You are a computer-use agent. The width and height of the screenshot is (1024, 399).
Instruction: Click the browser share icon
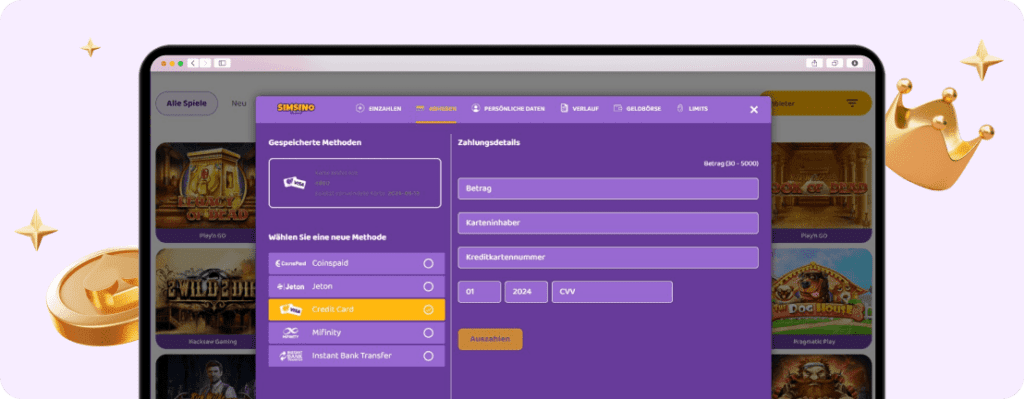(x=814, y=63)
